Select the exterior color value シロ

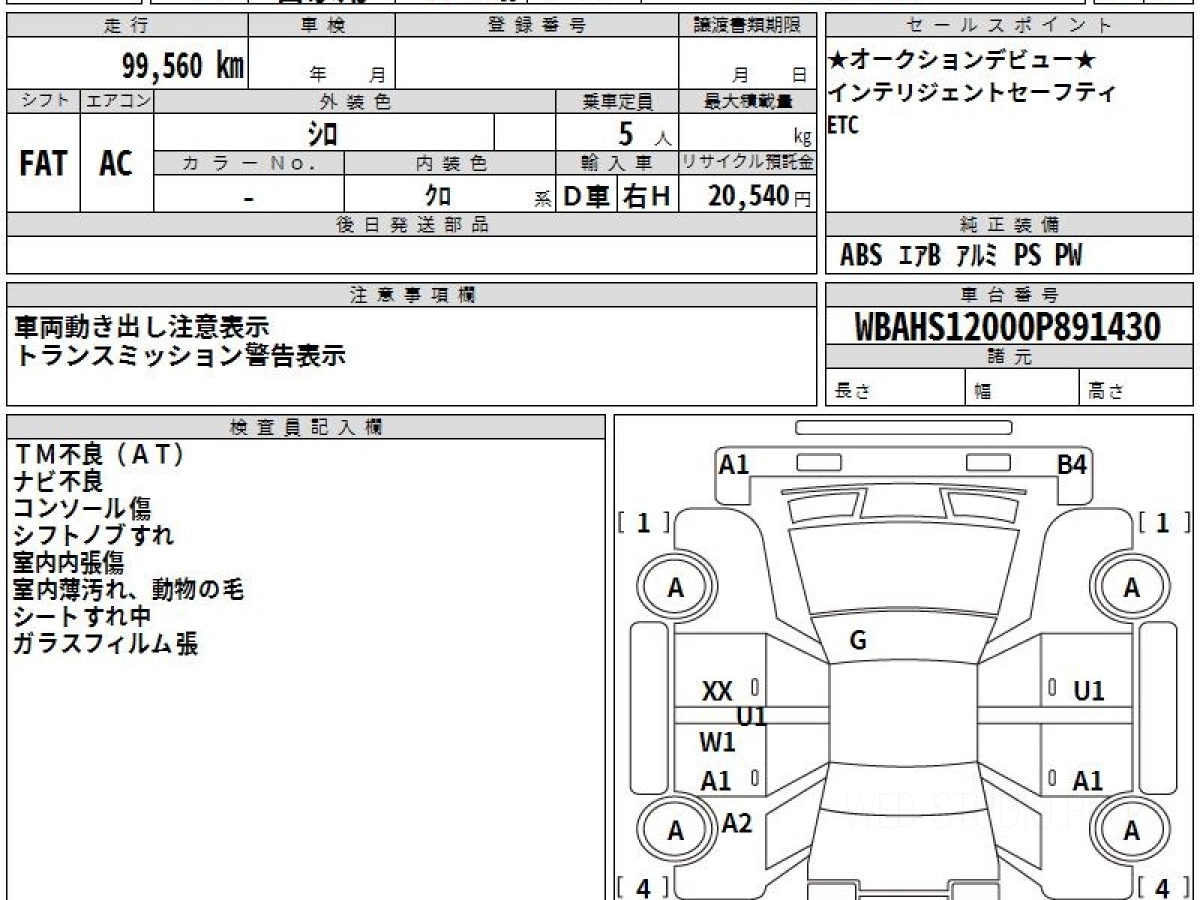(322, 133)
